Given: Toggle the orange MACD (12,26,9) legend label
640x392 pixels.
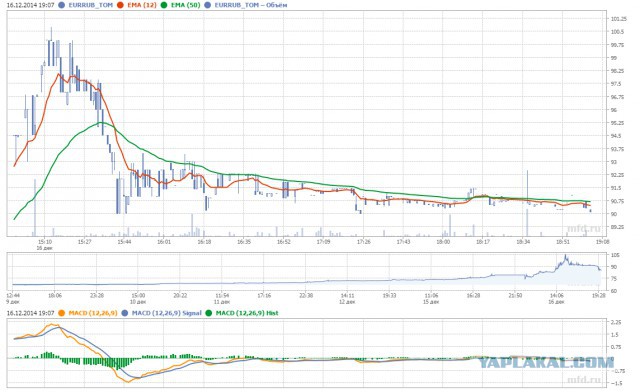Looking at the screenshot, I should 93,313.
